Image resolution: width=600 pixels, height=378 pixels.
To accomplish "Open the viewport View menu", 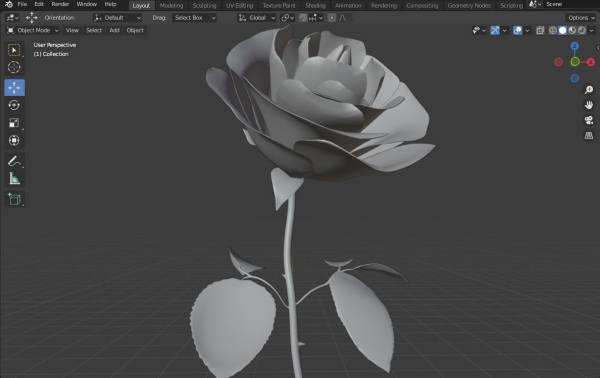I will [72, 30].
